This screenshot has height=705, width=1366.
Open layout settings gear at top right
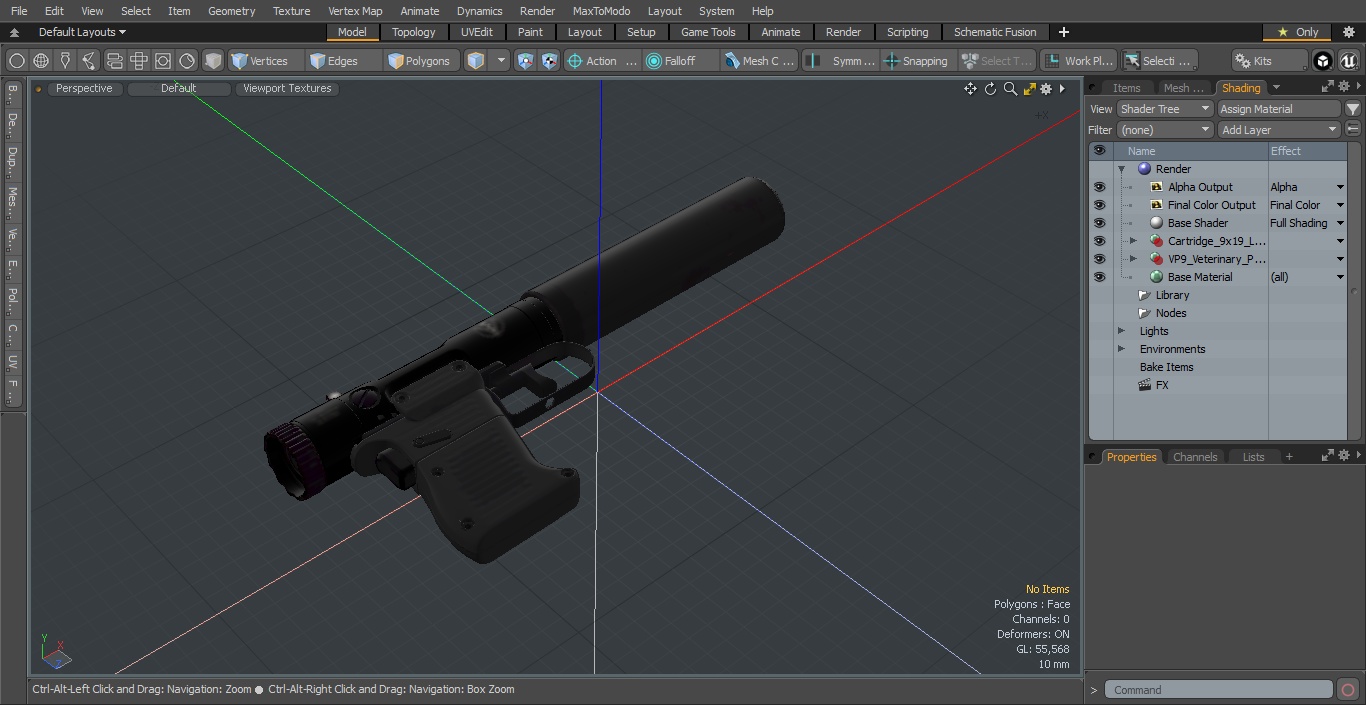[x=1348, y=32]
